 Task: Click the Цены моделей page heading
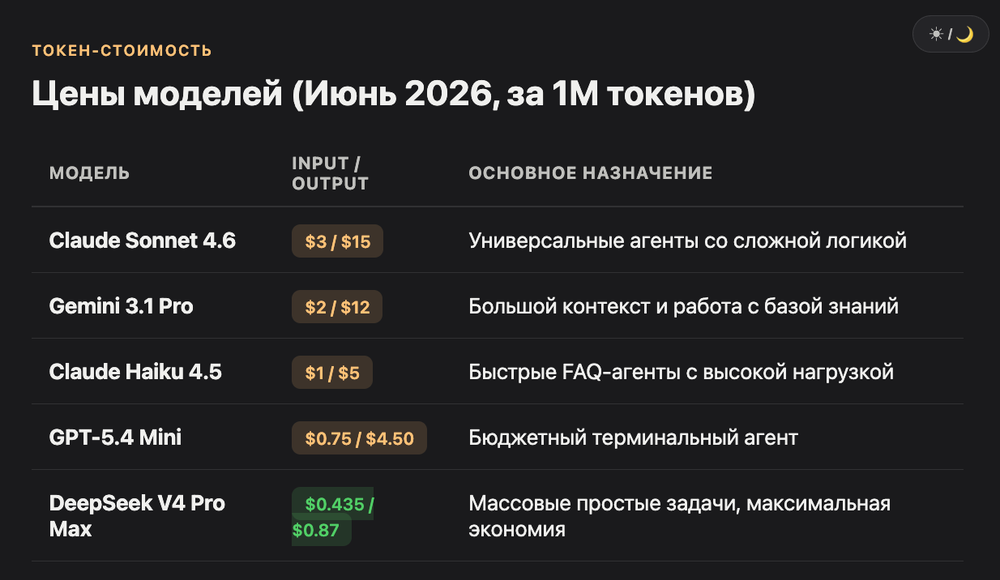393,94
